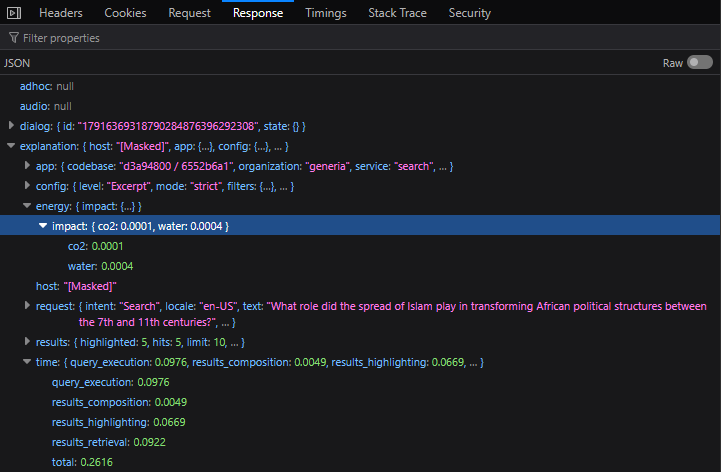Collapse the energy object node

coord(27,206)
